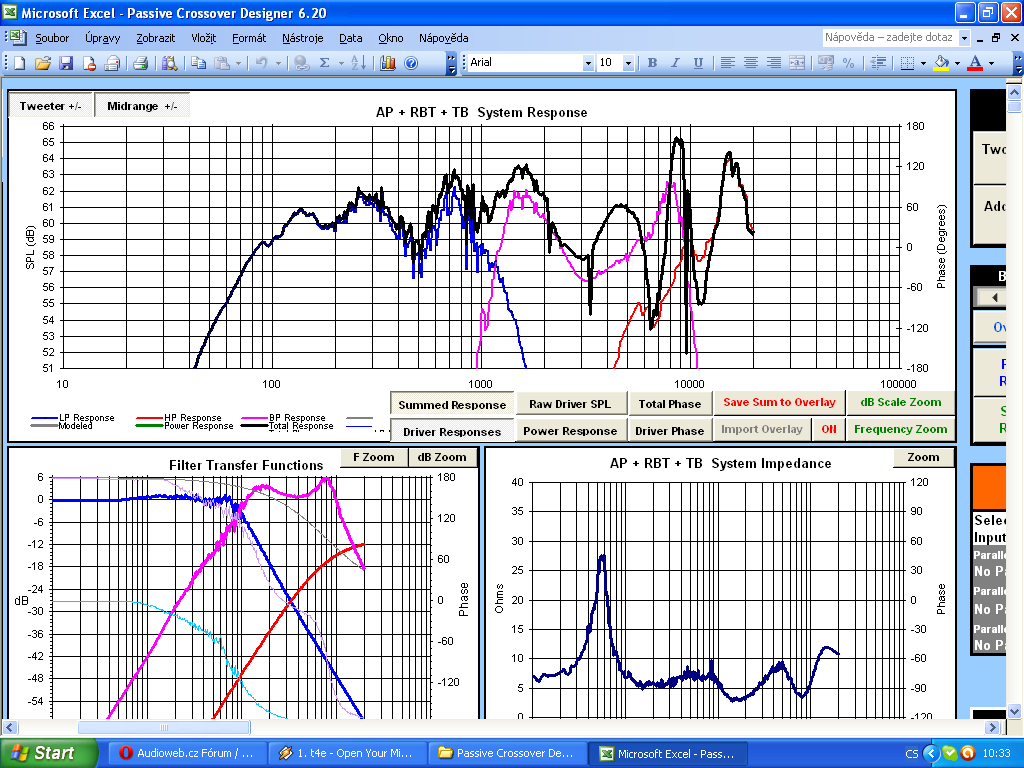The image size is (1024, 768).
Task: Open the Formát menu
Action: (x=249, y=38)
